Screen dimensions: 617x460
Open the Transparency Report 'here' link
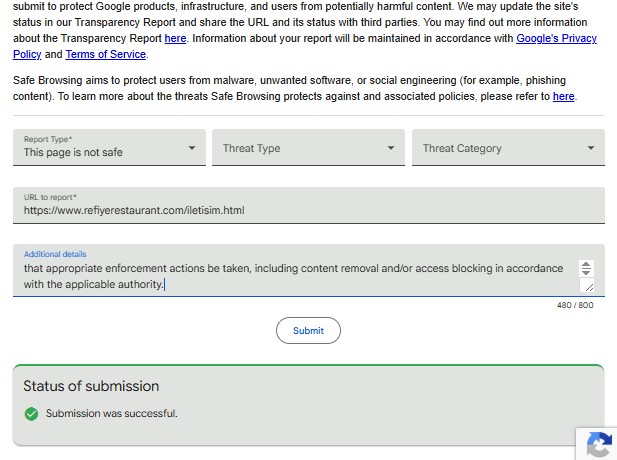[175, 39]
